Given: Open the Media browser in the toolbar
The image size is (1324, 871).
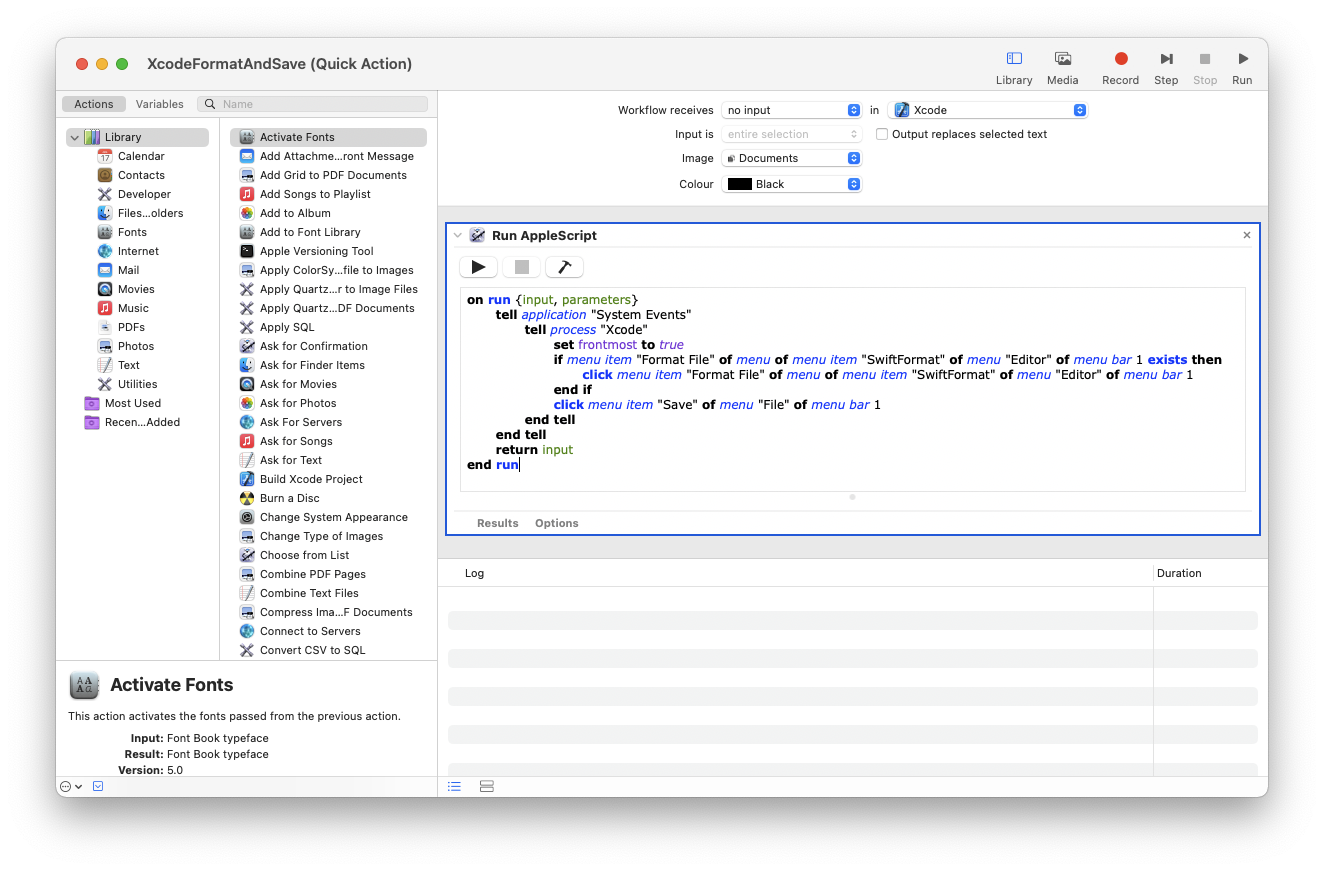Looking at the screenshot, I should click(x=1062, y=58).
